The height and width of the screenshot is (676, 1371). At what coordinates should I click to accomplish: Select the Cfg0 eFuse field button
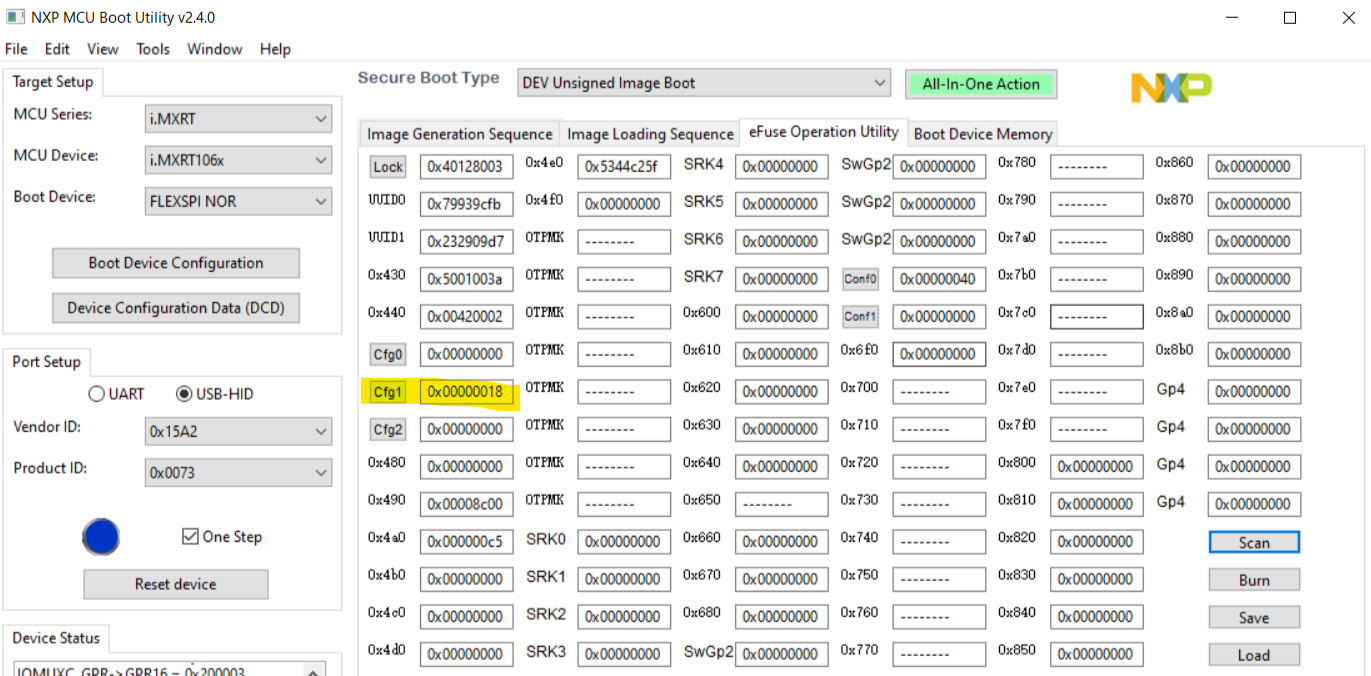(x=387, y=353)
